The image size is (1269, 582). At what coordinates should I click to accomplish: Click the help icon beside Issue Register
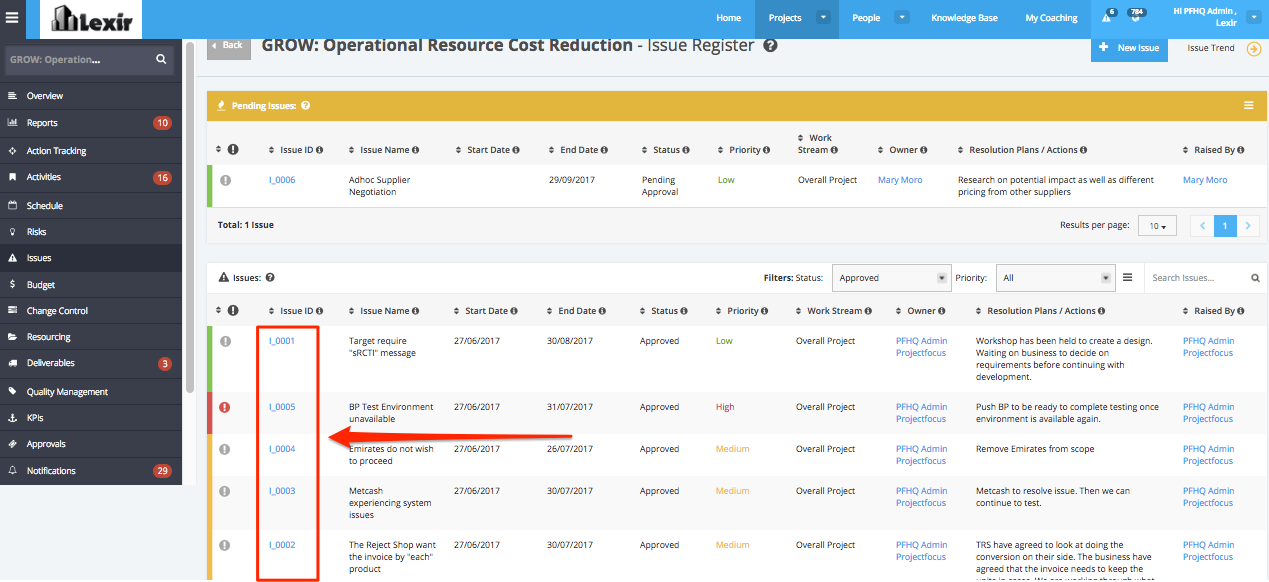(x=770, y=45)
